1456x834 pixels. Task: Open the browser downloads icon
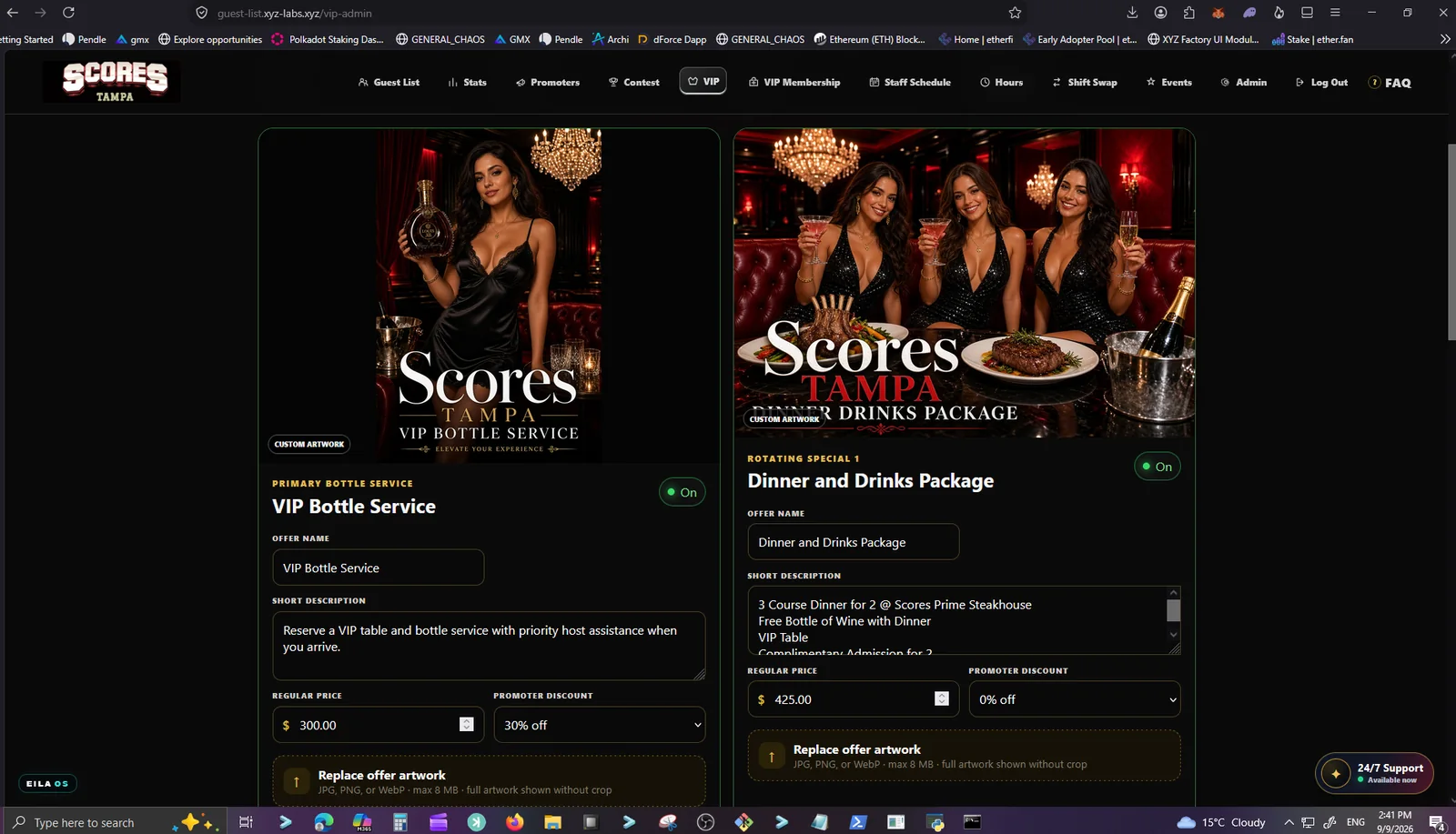click(1132, 13)
